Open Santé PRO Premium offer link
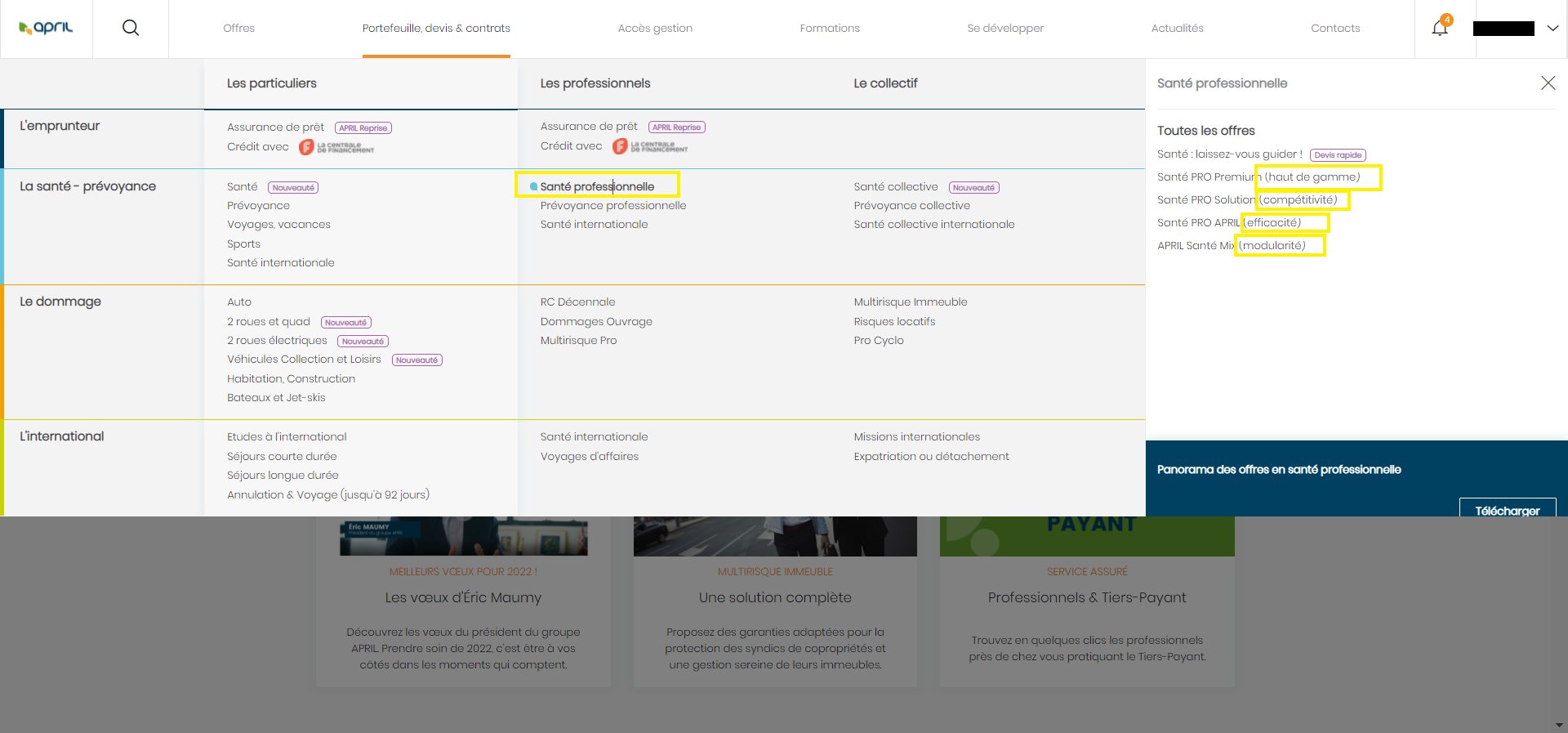The image size is (1568, 733). [x=1209, y=177]
